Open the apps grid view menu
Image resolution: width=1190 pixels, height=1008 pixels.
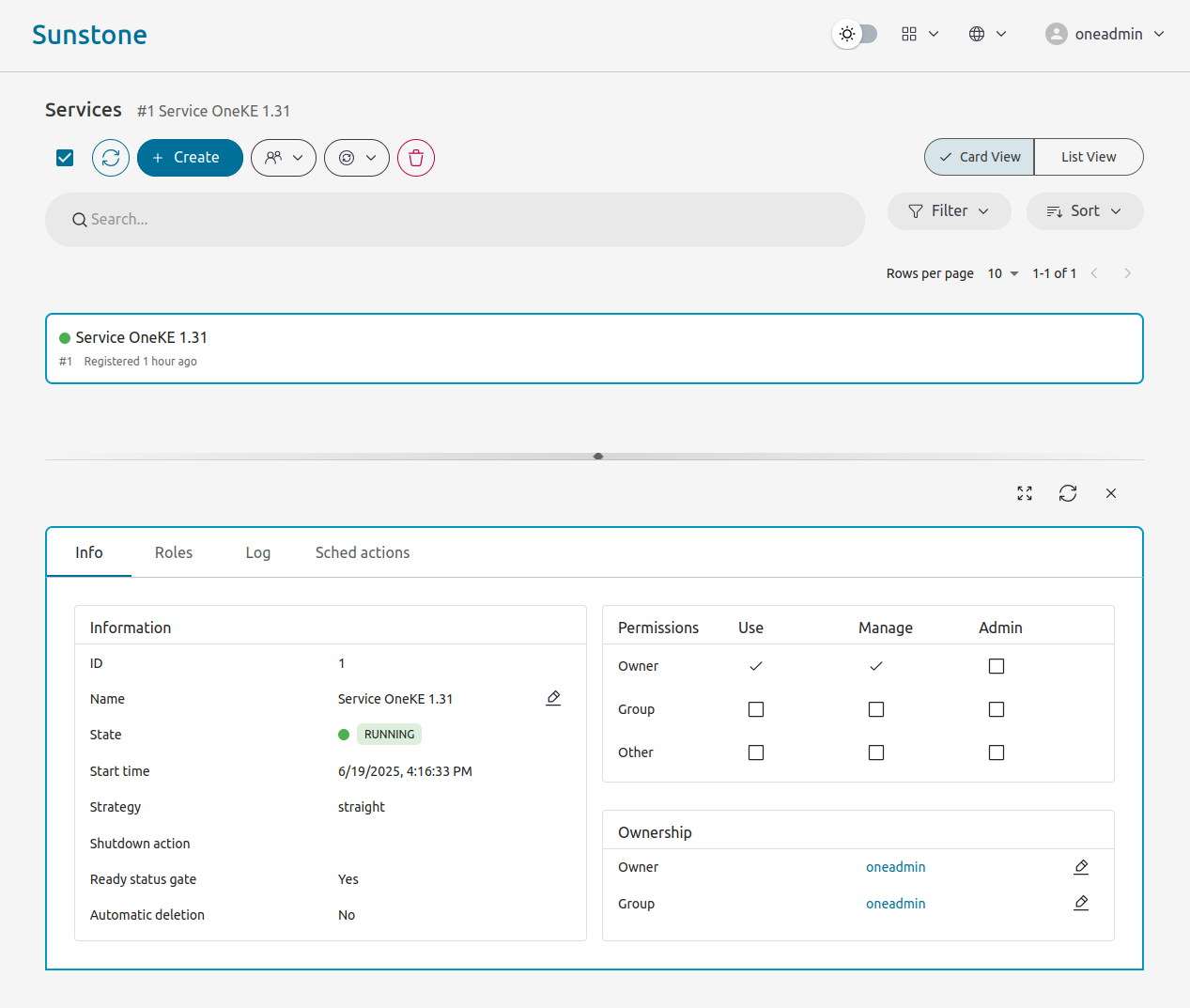(x=920, y=34)
